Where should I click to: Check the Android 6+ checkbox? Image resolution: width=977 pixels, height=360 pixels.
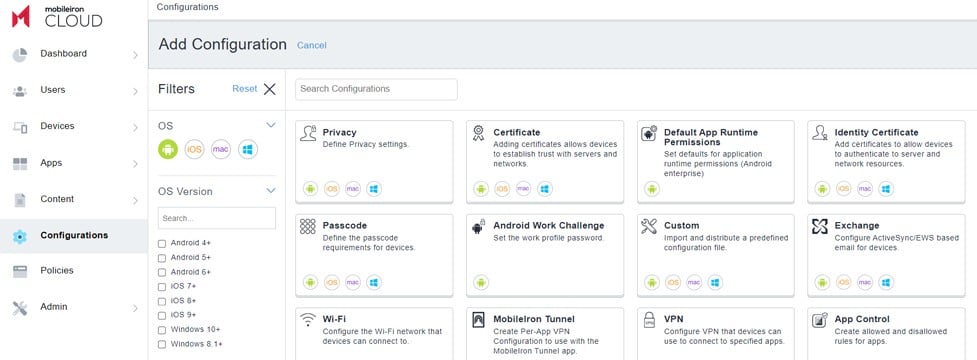point(162,272)
